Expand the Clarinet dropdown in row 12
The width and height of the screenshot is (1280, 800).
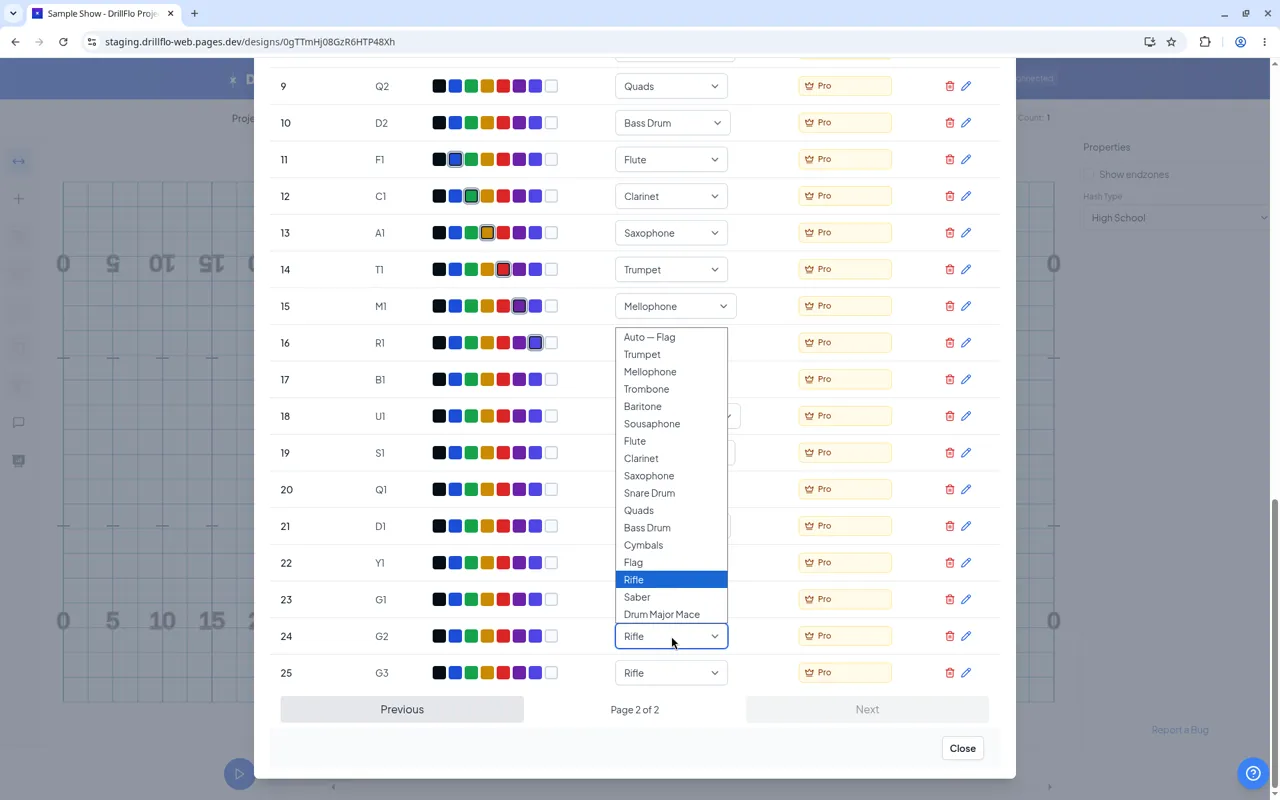(671, 196)
